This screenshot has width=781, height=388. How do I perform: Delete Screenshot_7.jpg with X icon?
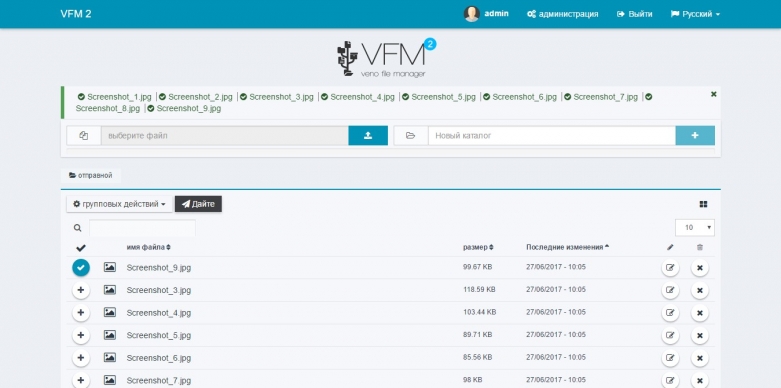(x=700, y=381)
